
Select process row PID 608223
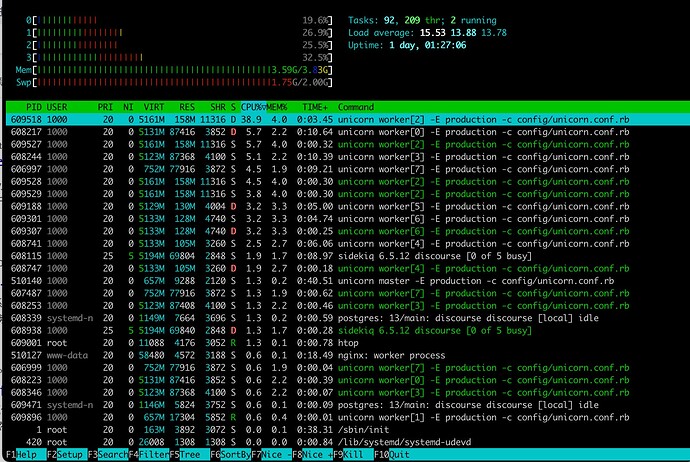click(348, 380)
